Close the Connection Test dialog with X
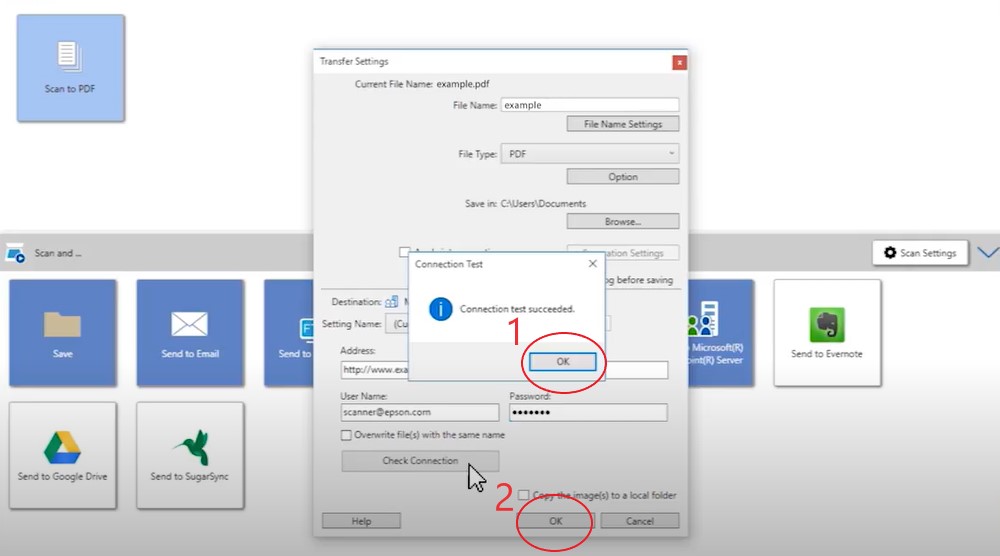 pos(592,264)
